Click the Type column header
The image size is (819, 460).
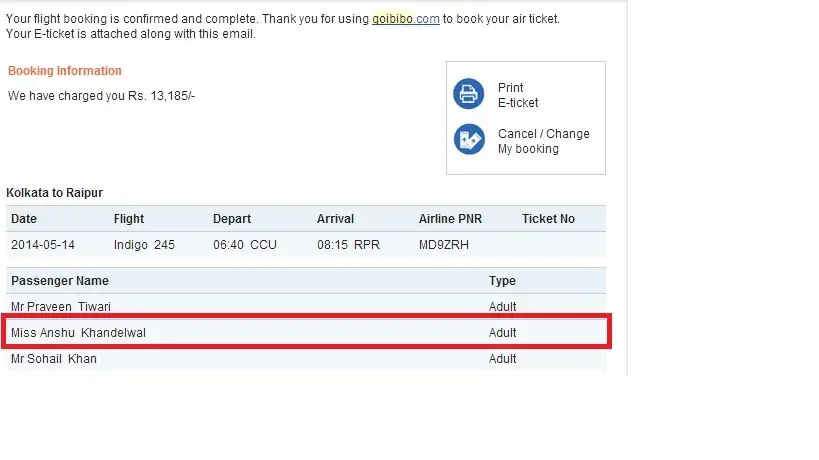click(x=502, y=281)
